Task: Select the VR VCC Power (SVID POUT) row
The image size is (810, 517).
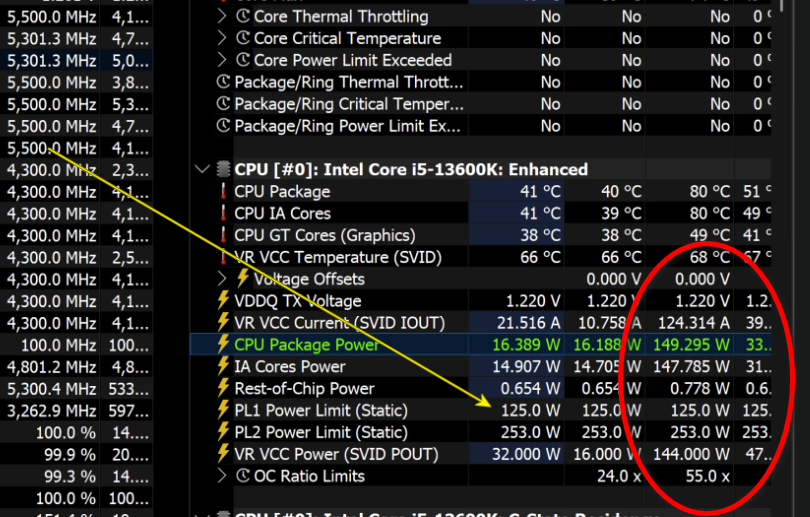Action: [x=480, y=454]
